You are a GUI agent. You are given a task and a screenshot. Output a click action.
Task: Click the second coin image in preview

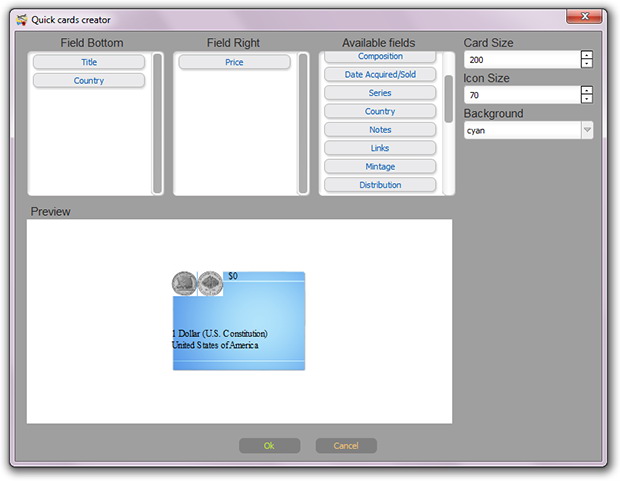coord(210,283)
